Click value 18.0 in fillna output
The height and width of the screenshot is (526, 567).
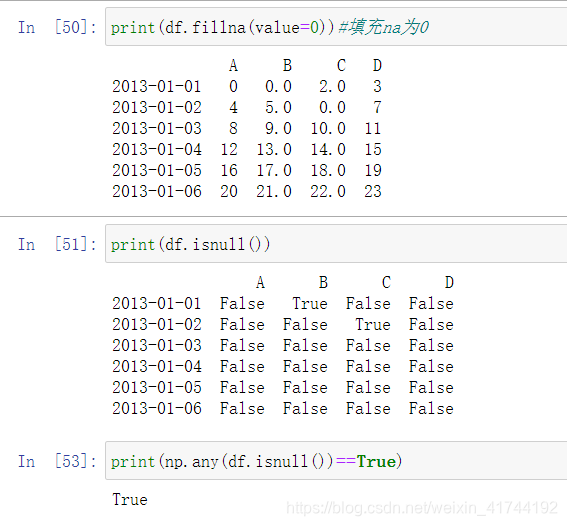pyautogui.click(x=328, y=170)
